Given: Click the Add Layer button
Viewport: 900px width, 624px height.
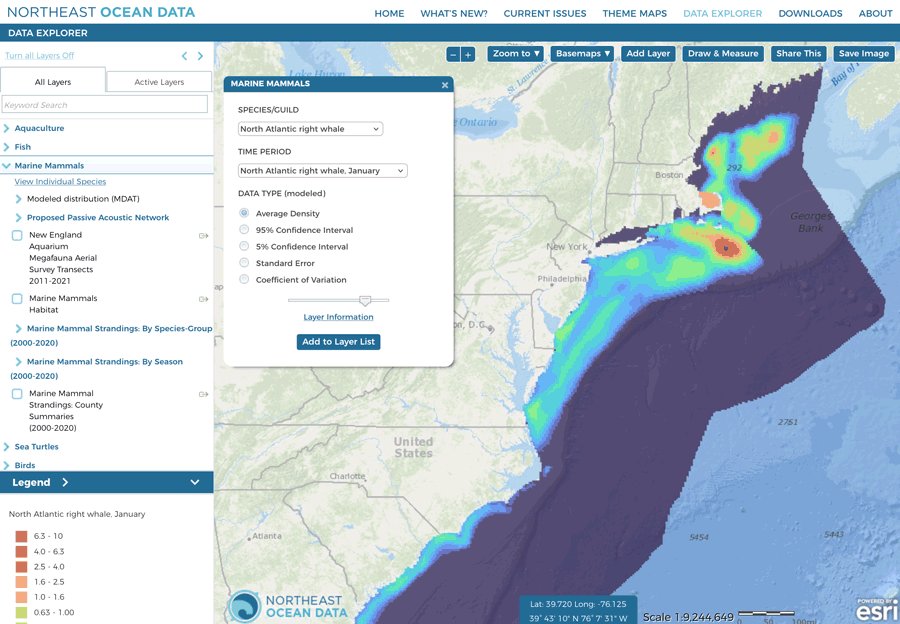Looking at the screenshot, I should click(648, 53).
